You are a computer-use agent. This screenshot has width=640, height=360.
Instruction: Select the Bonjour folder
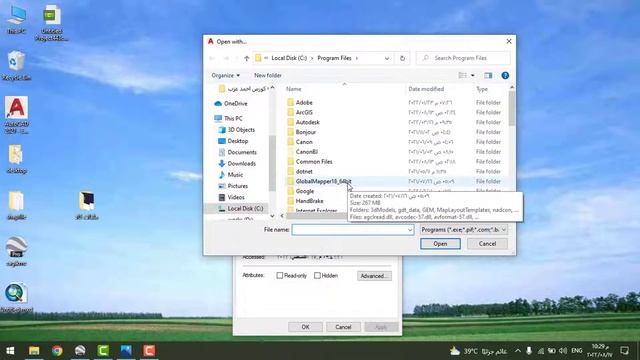point(306,132)
